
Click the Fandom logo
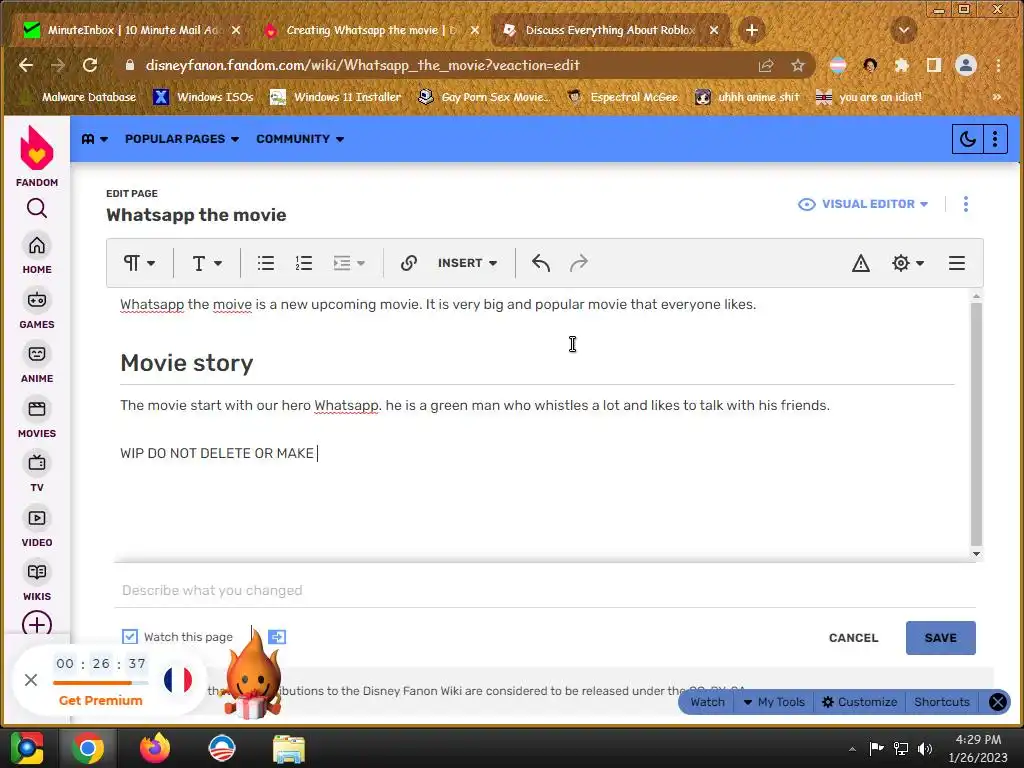point(37,156)
